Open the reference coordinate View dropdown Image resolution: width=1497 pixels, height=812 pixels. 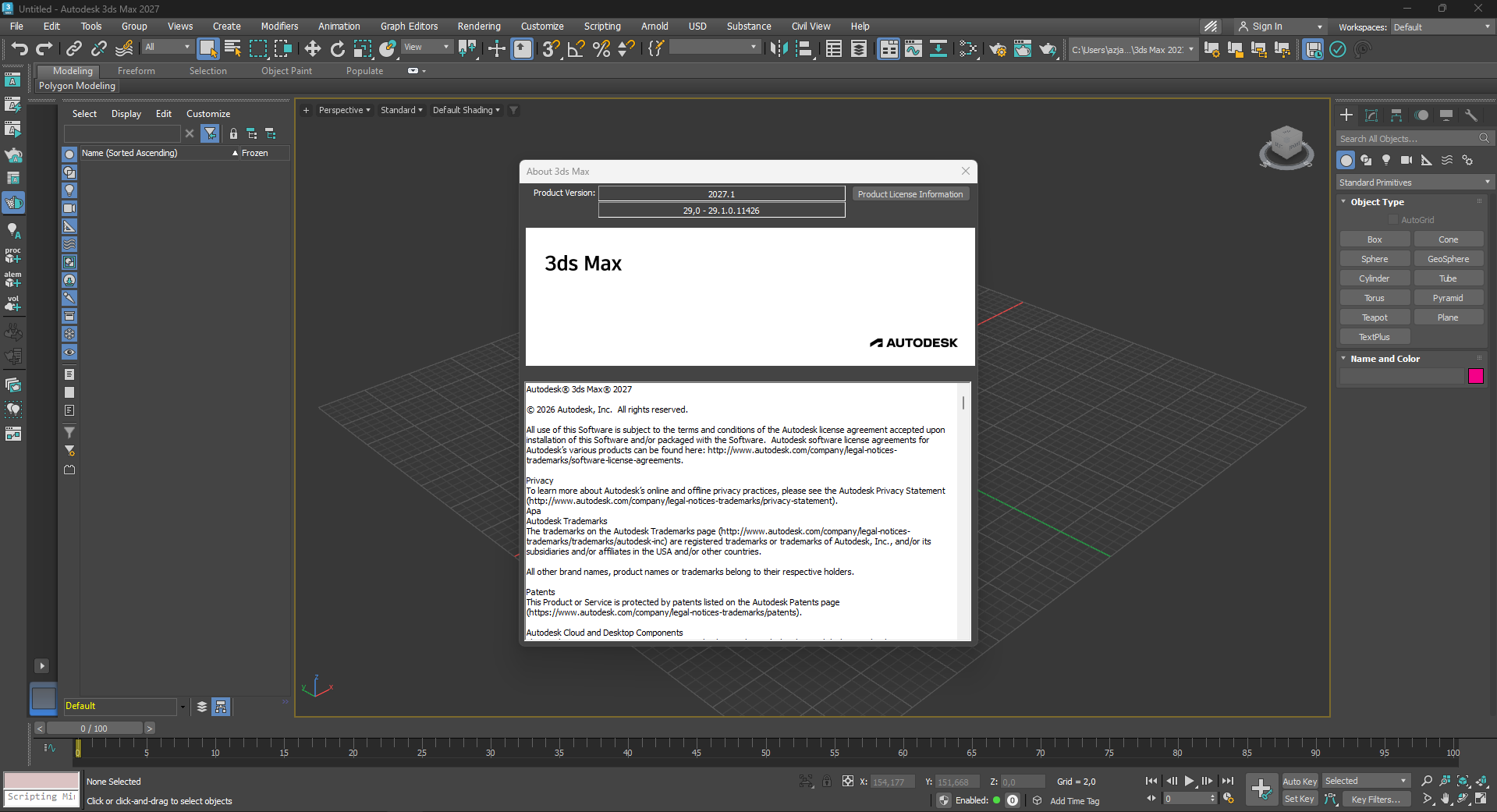coord(426,48)
